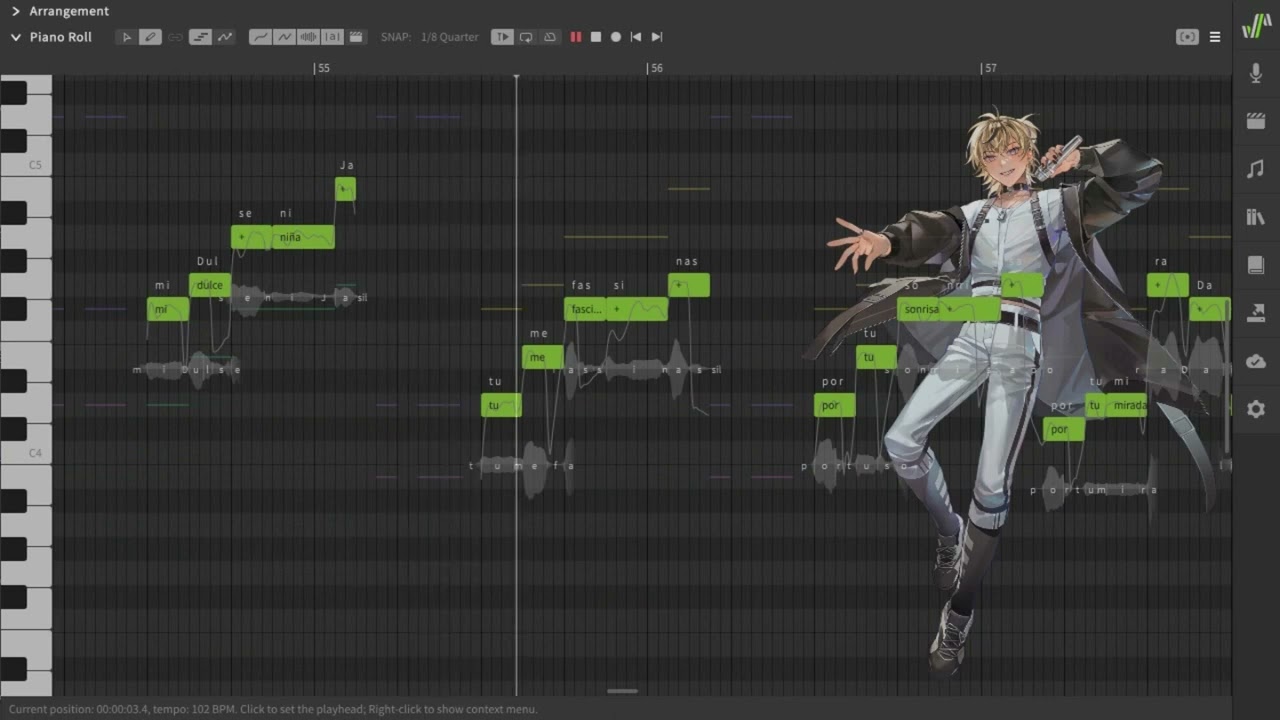Click the status bar position text
The width and height of the screenshot is (1280, 720).
pos(273,709)
